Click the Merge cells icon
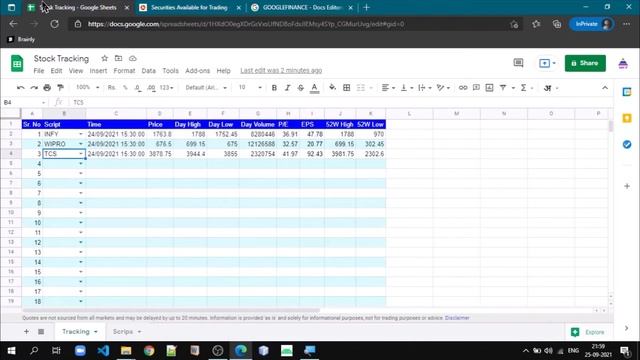The height and width of the screenshot is (360, 640). (x=361, y=88)
